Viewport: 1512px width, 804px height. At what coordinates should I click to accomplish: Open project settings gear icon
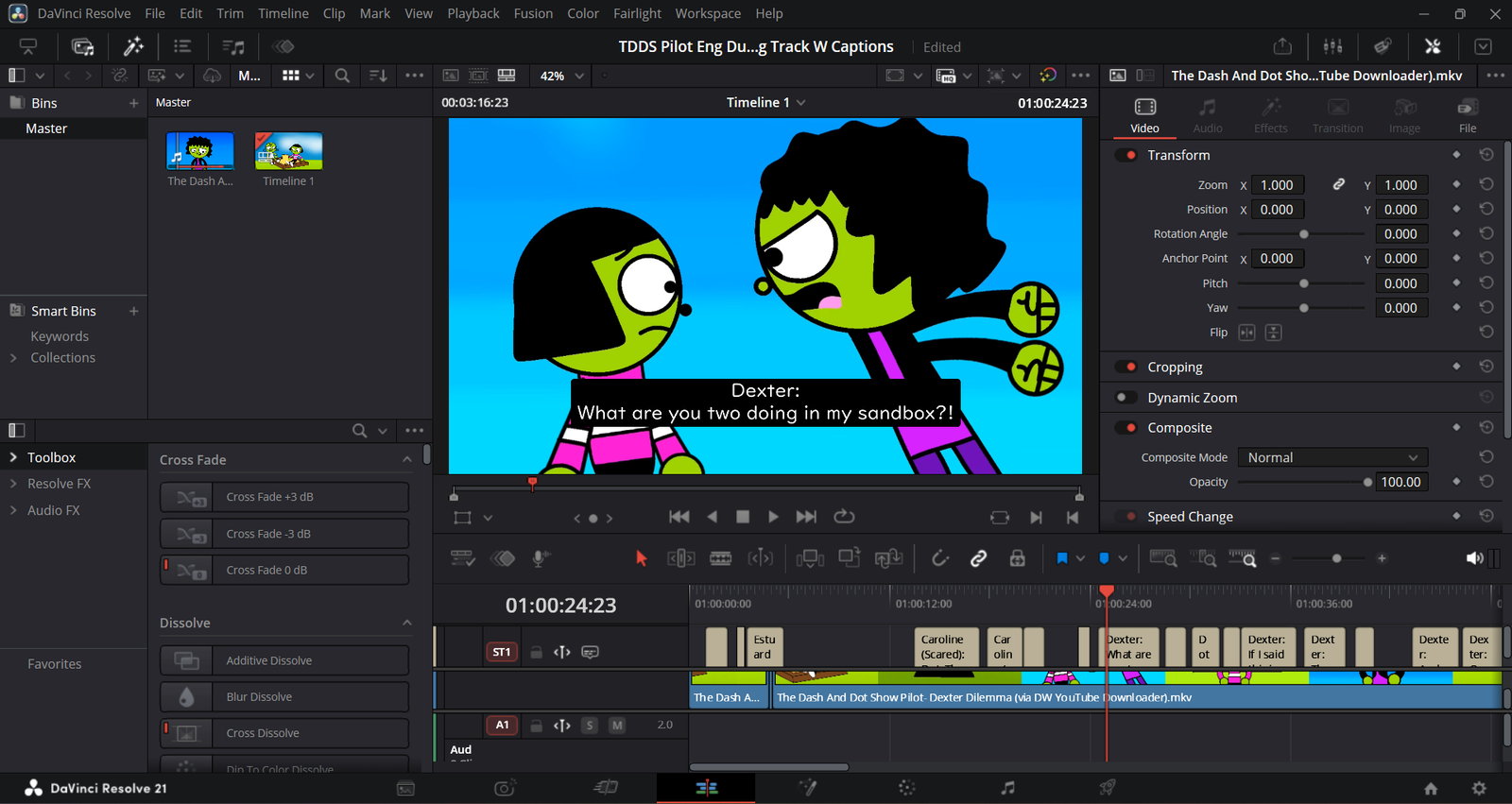click(x=1479, y=788)
